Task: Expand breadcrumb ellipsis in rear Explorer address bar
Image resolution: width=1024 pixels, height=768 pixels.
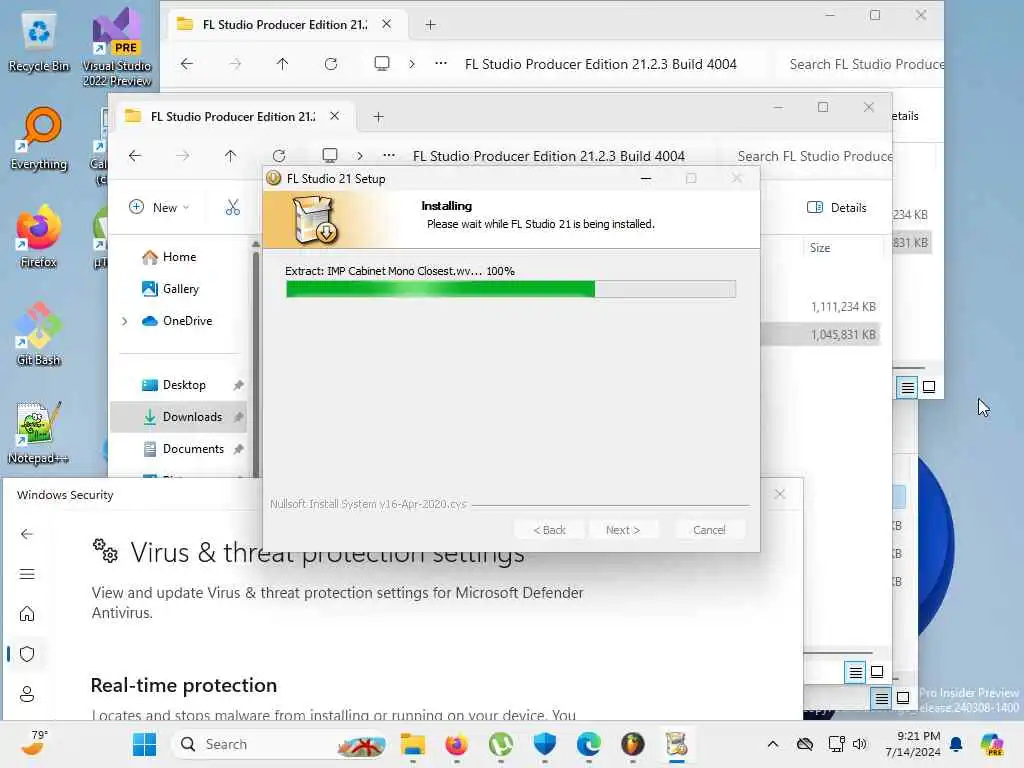Action: pos(441,64)
